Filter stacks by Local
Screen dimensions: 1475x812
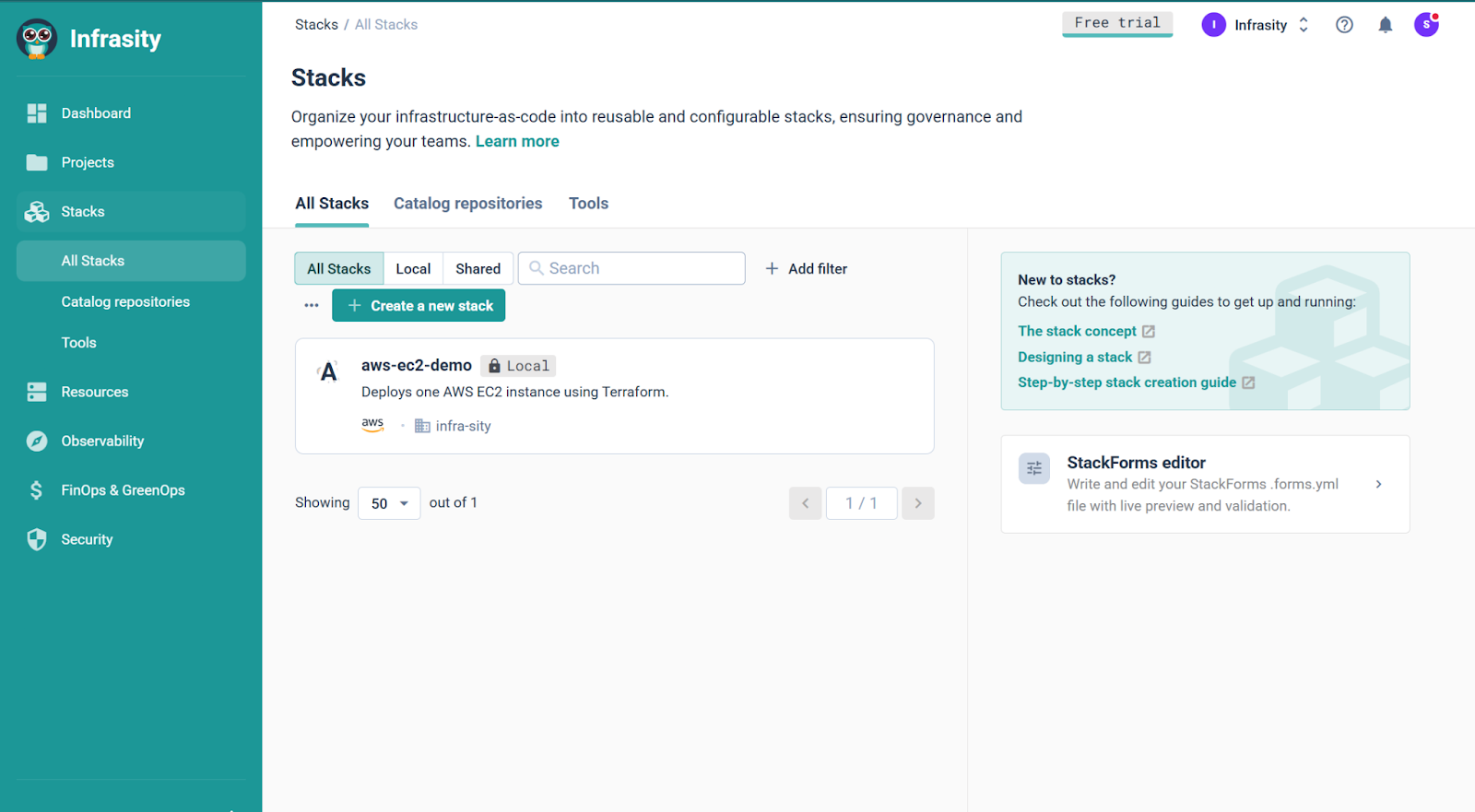[x=413, y=269]
